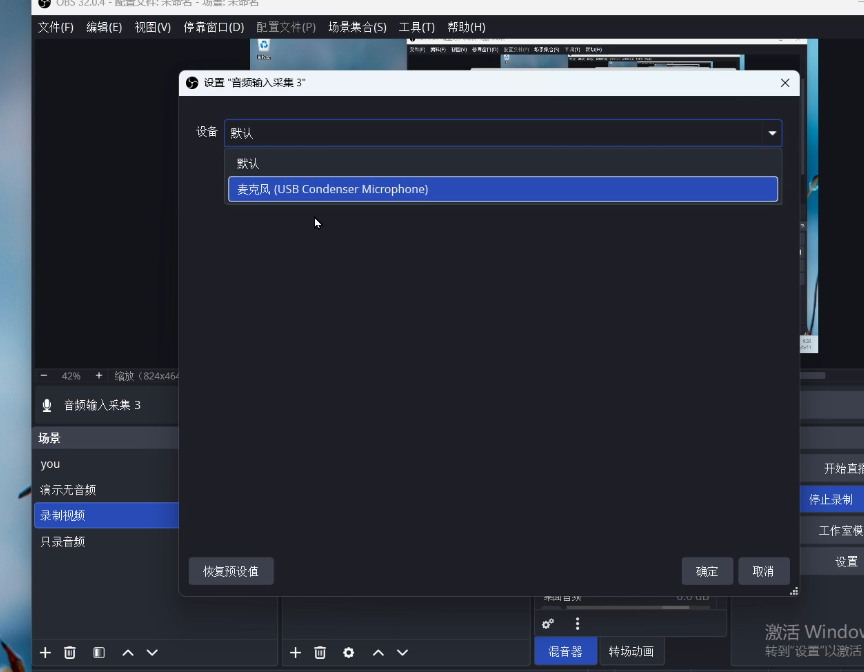Click the 恢复预设值 button
Screen dimensions: 864x672
[x=231, y=571]
